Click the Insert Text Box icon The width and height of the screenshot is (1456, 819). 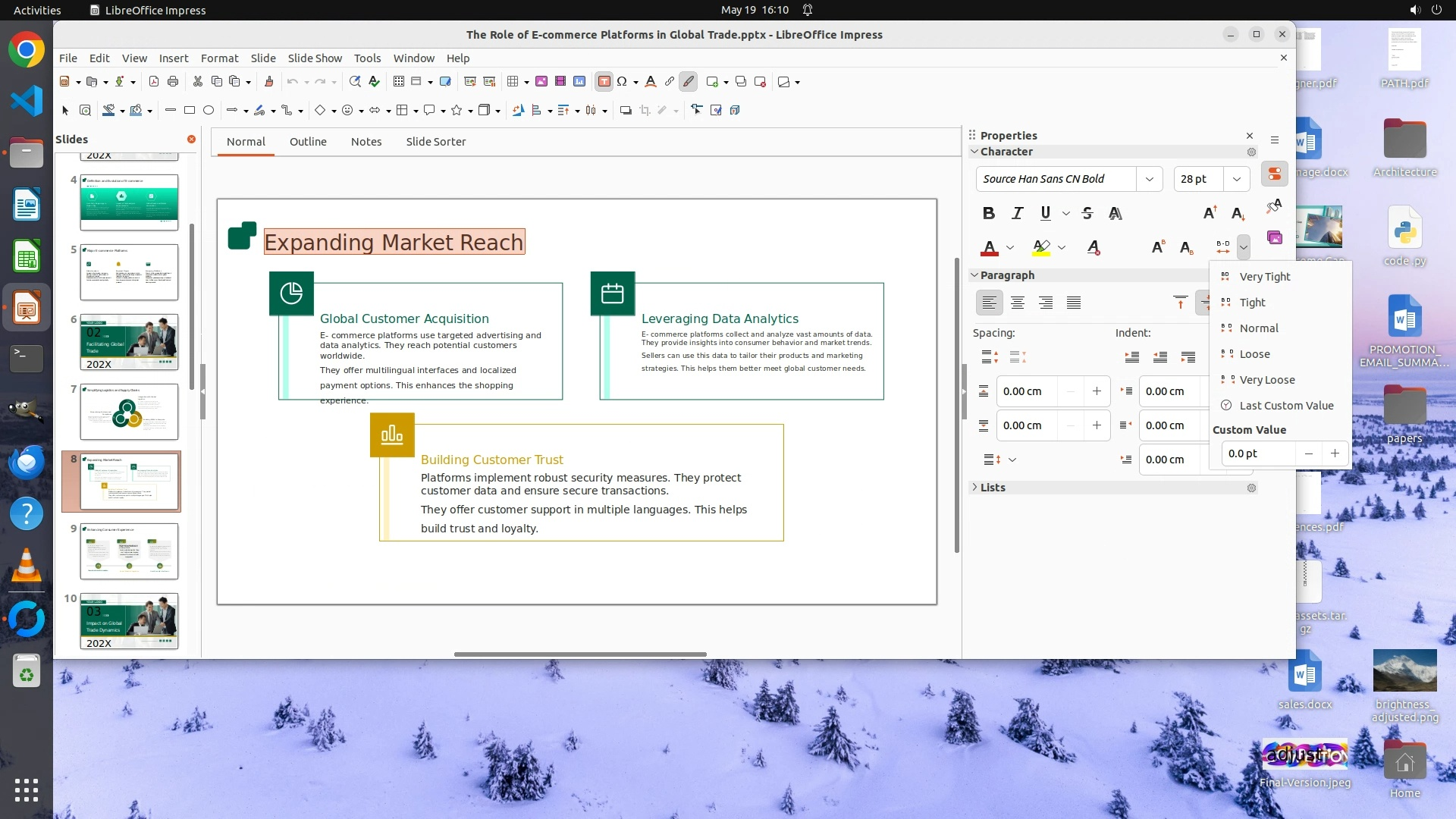[x=604, y=82]
